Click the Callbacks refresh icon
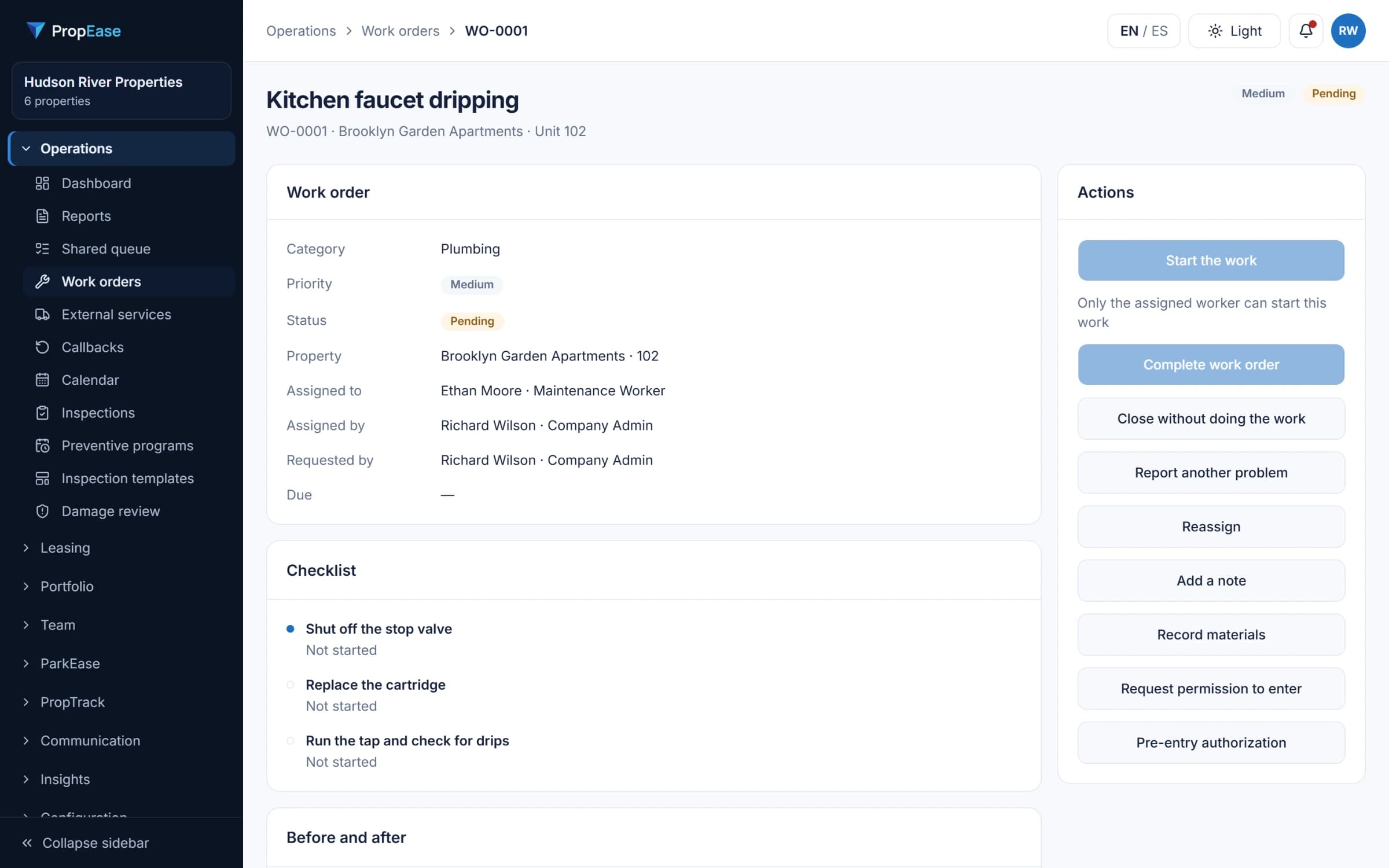This screenshot has width=1389, height=868. tap(42, 347)
